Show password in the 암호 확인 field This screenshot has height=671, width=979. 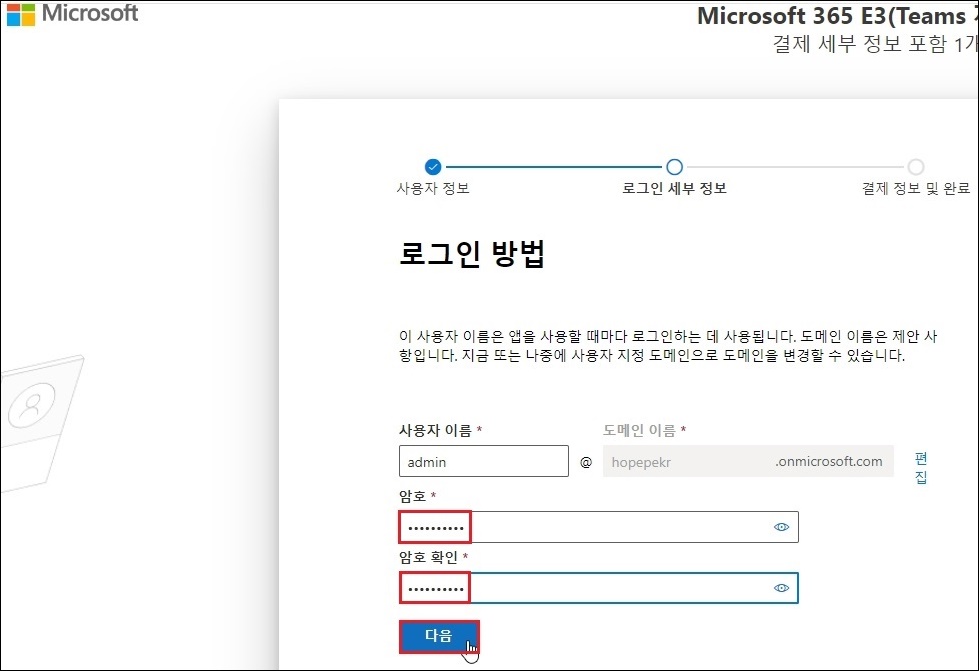tap(781, 588)
